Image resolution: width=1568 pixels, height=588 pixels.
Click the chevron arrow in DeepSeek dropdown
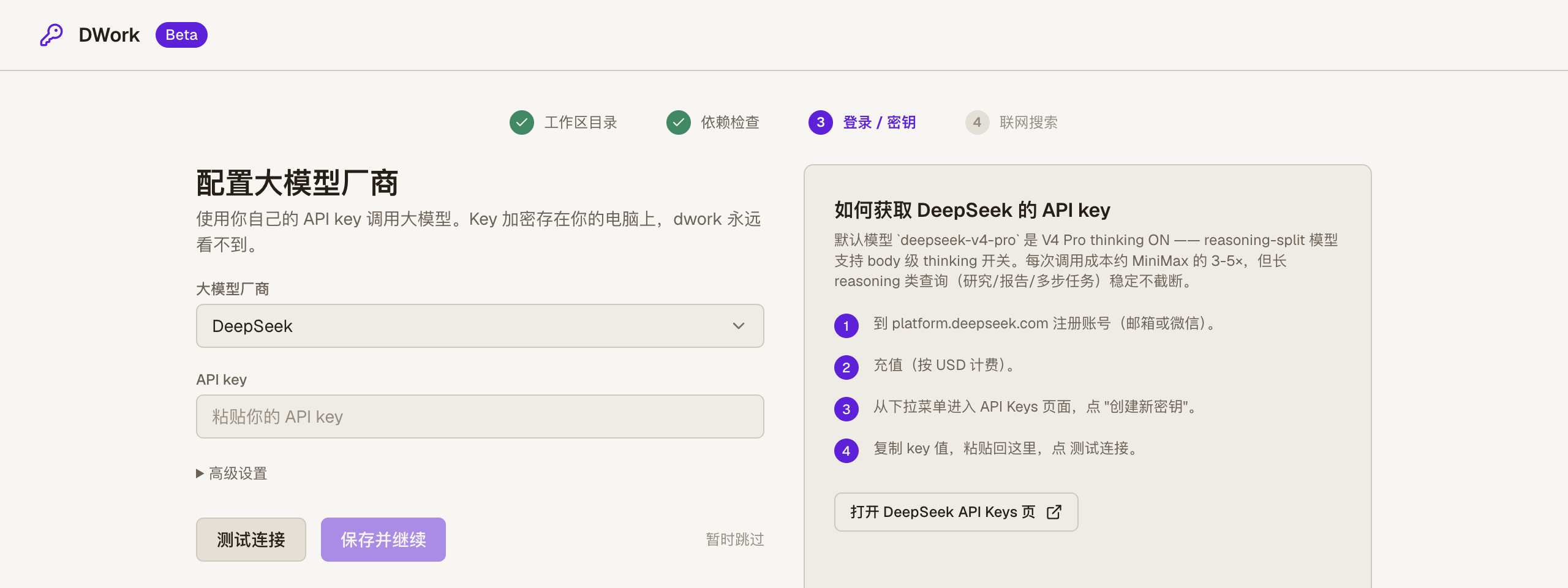point(739,326)
